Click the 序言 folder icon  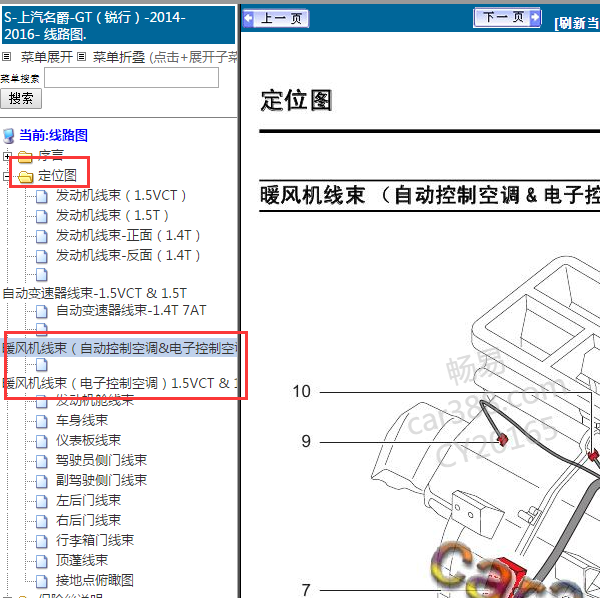tap(25, 156)
